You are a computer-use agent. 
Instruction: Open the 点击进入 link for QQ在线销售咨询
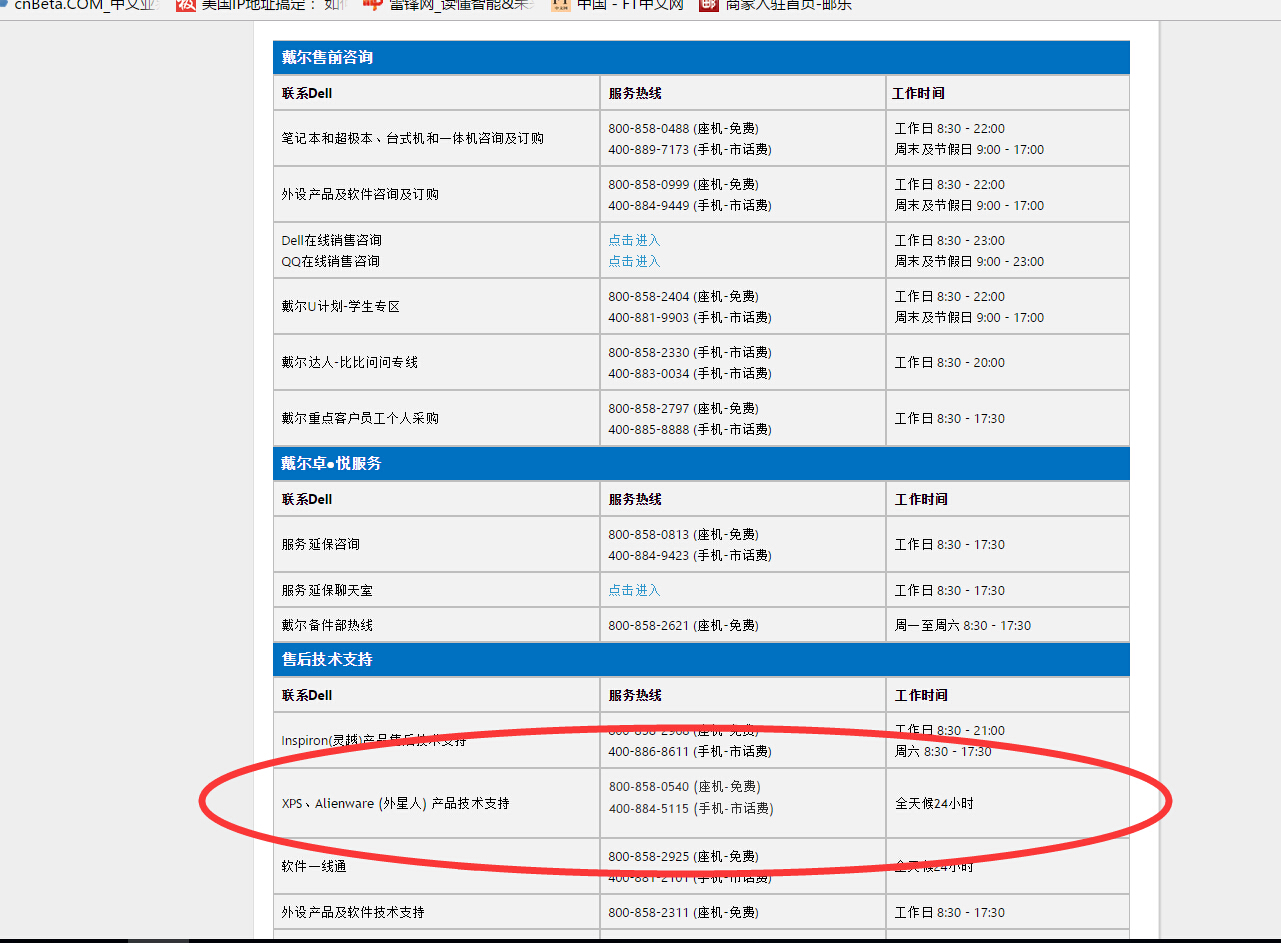(x=634, y=261)
